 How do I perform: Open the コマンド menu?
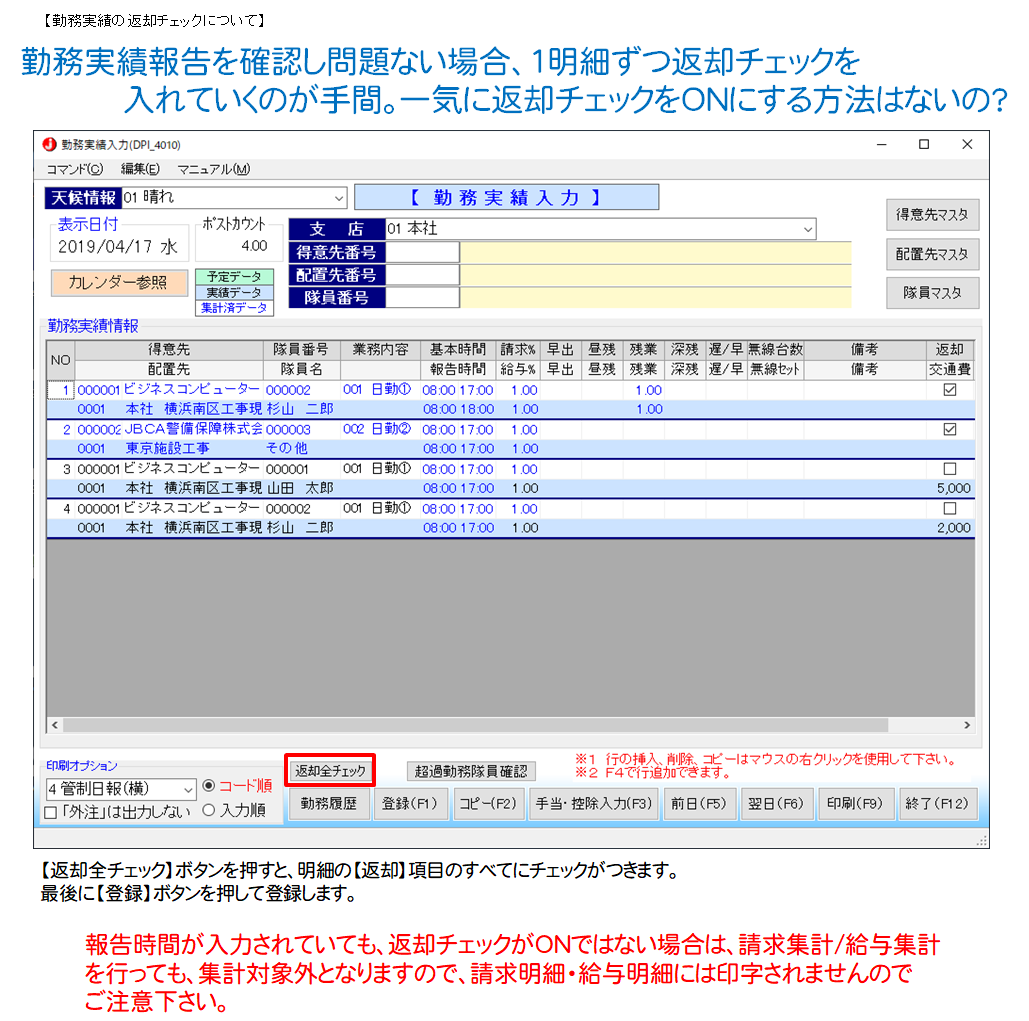[75, 169]
